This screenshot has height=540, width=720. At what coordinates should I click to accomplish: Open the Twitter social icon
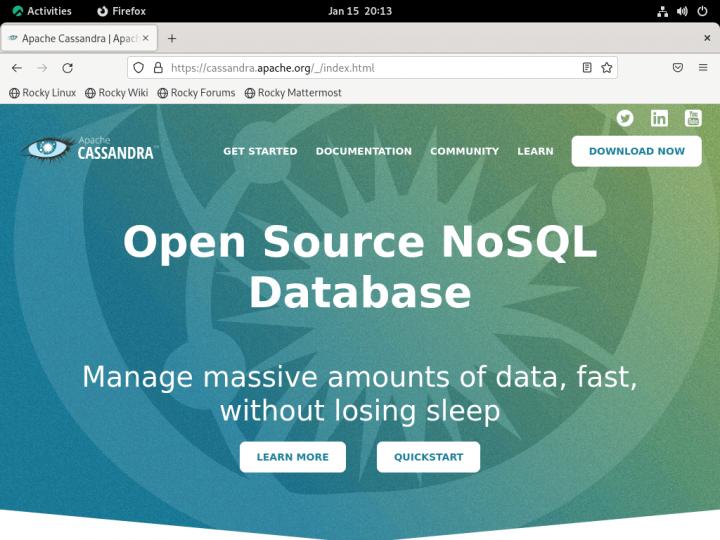[625, 118]
